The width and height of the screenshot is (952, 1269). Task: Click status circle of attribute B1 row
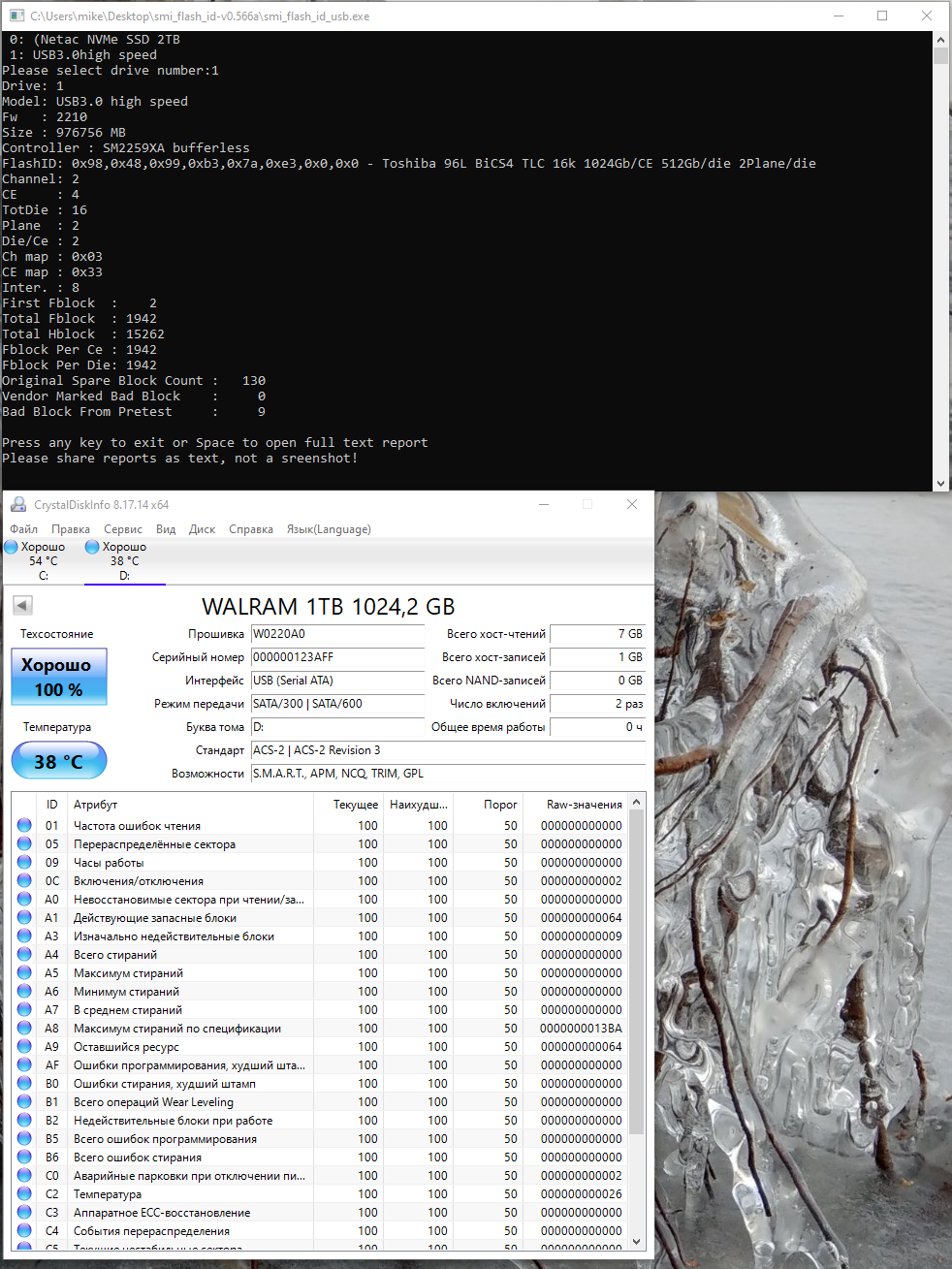[24, 1101]
